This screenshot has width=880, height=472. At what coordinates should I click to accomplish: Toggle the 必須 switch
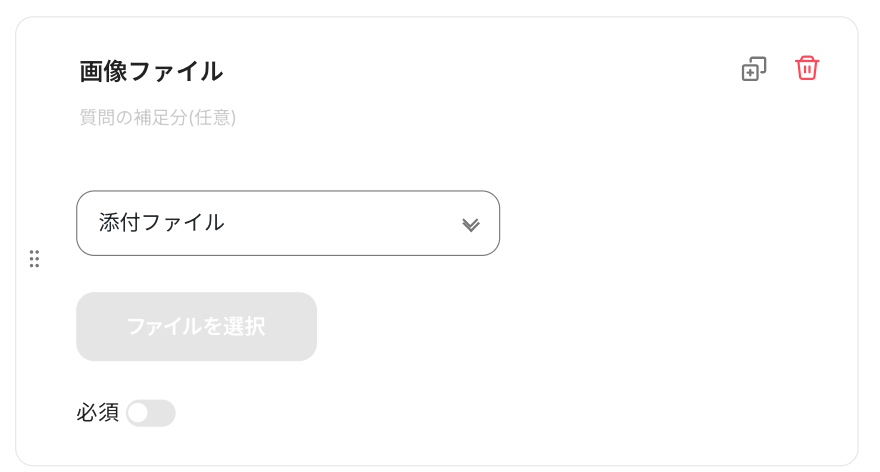151,413
